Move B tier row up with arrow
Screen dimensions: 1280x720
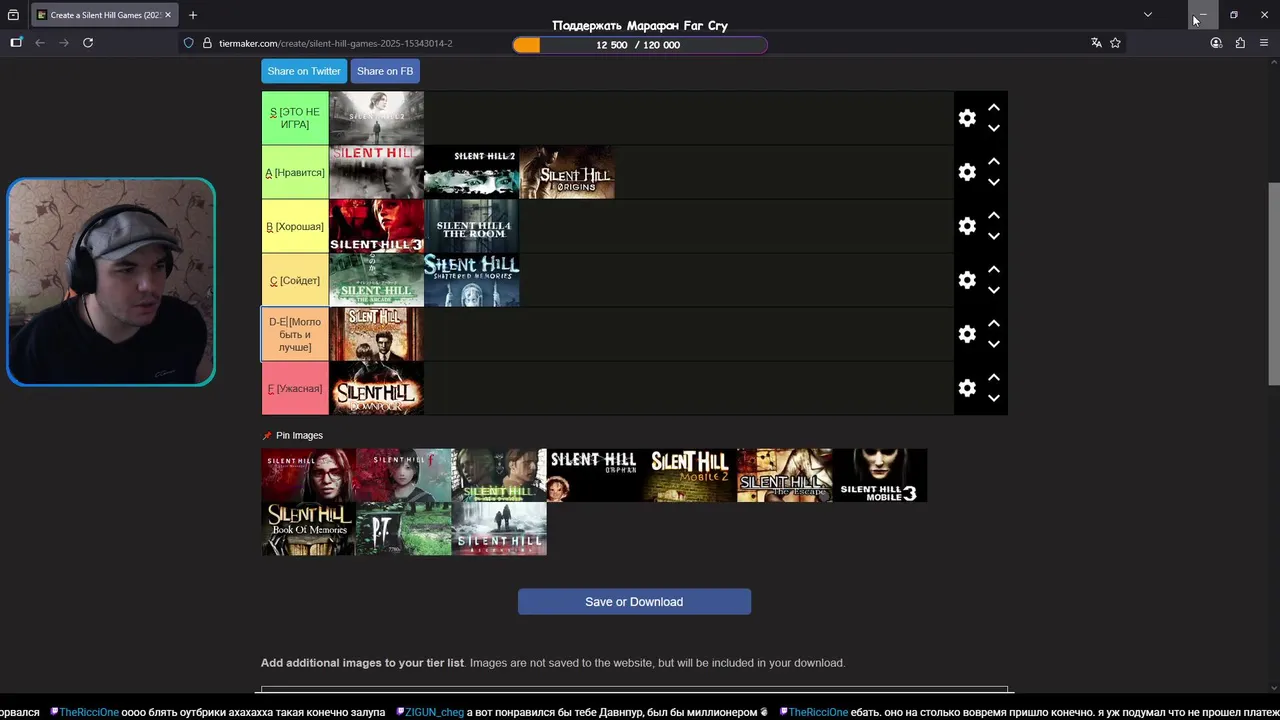(994, 215)
